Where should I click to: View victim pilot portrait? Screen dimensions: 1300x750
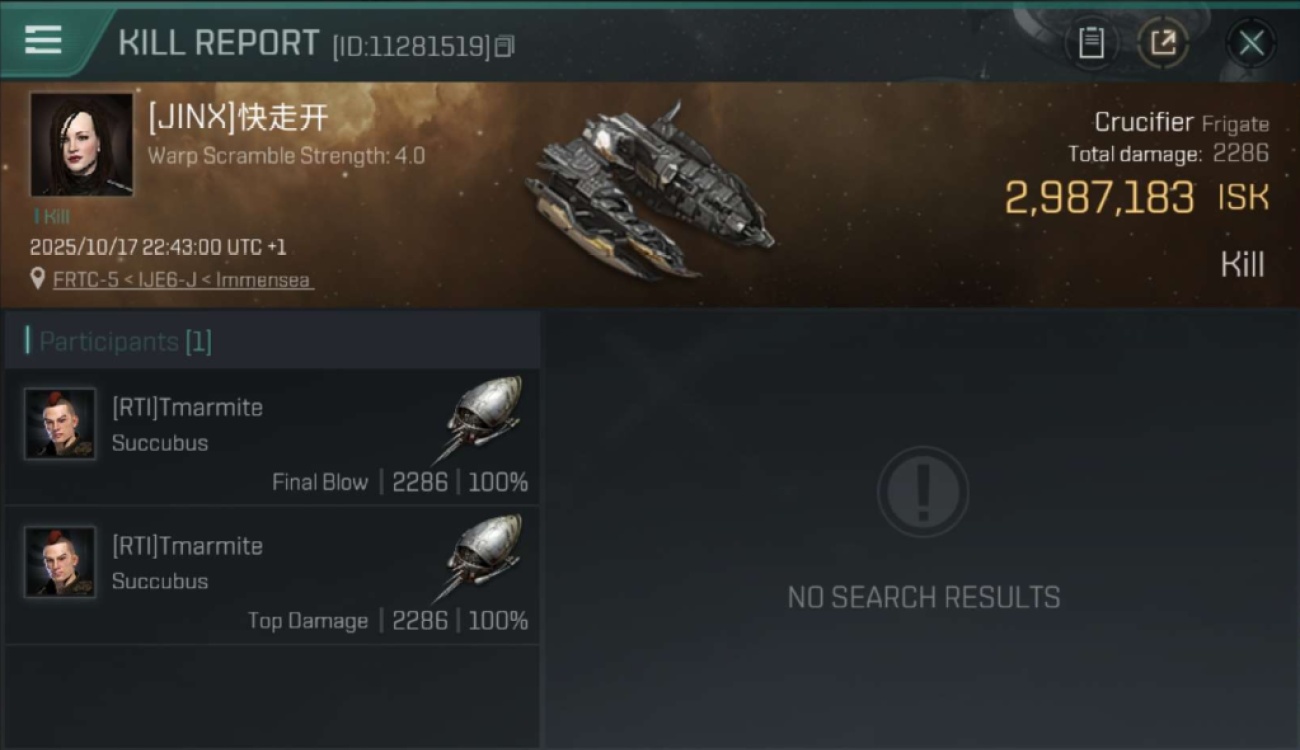(x=81, y=144)
